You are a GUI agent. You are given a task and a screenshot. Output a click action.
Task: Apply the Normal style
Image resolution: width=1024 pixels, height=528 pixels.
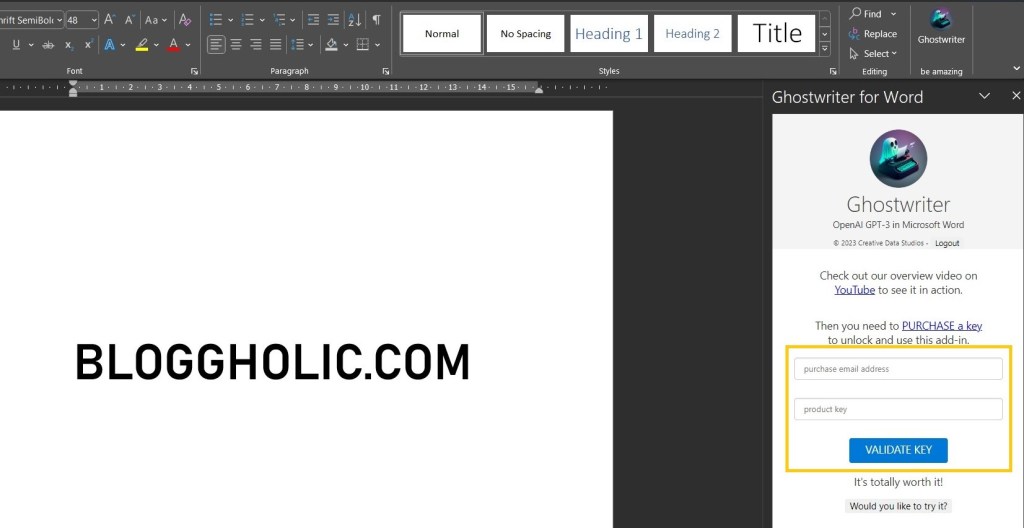[442, 33]
